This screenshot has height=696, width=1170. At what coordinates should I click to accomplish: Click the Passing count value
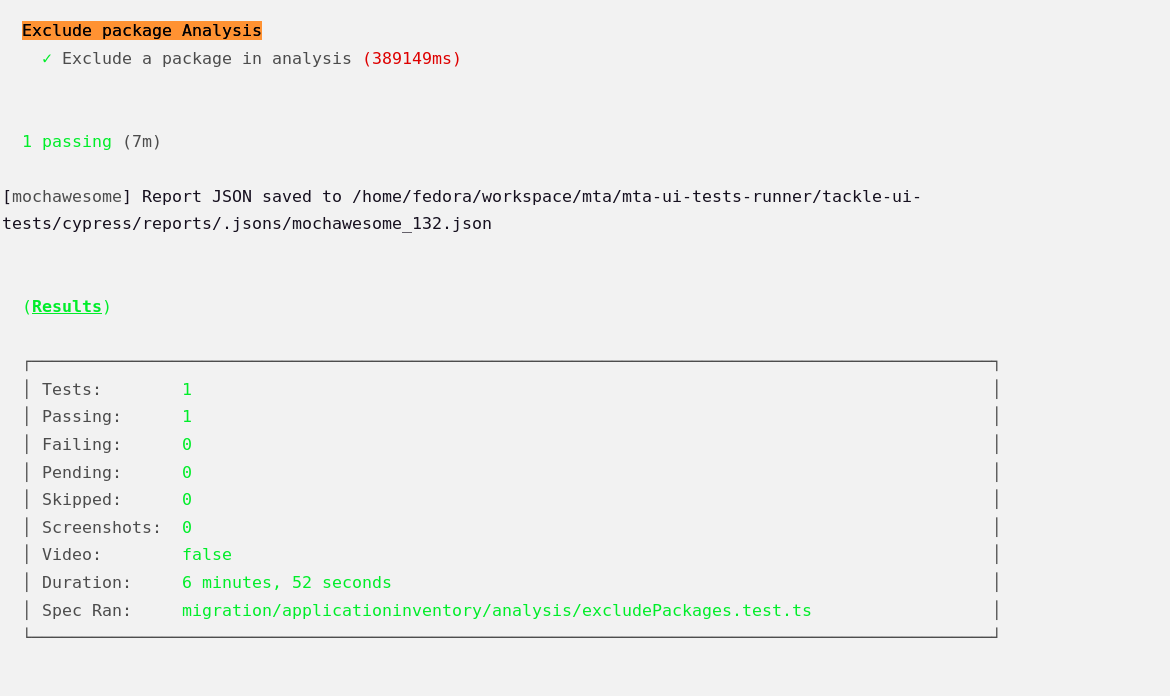coord(187,417)
